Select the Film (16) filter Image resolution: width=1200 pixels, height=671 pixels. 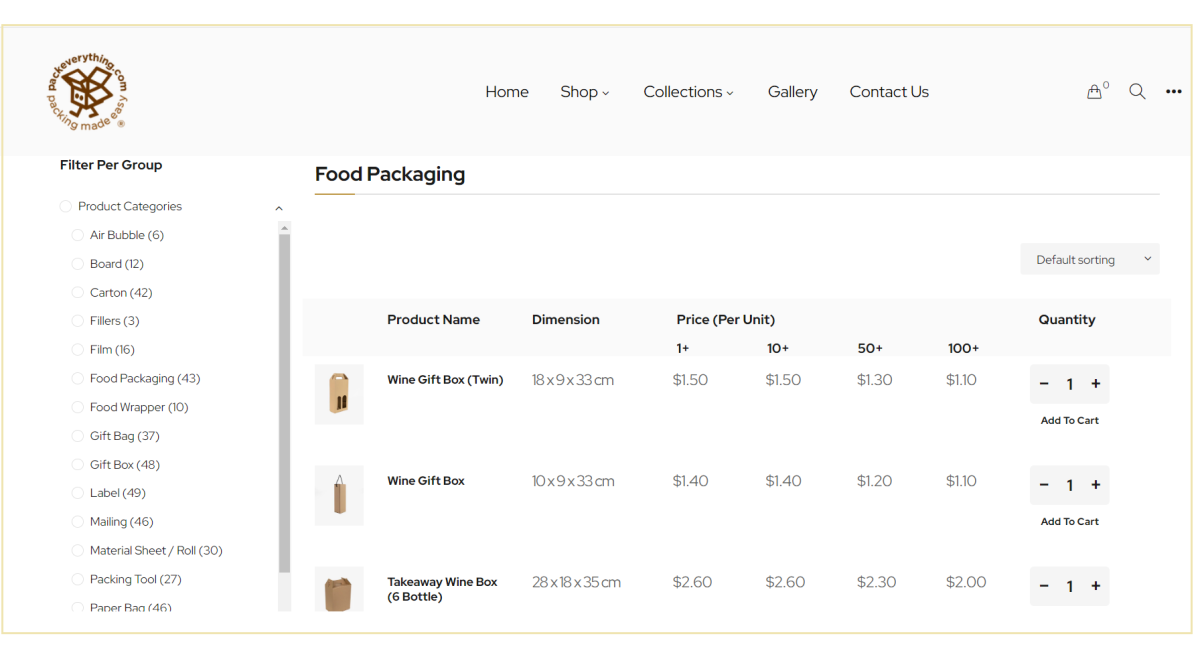(78, 350)
